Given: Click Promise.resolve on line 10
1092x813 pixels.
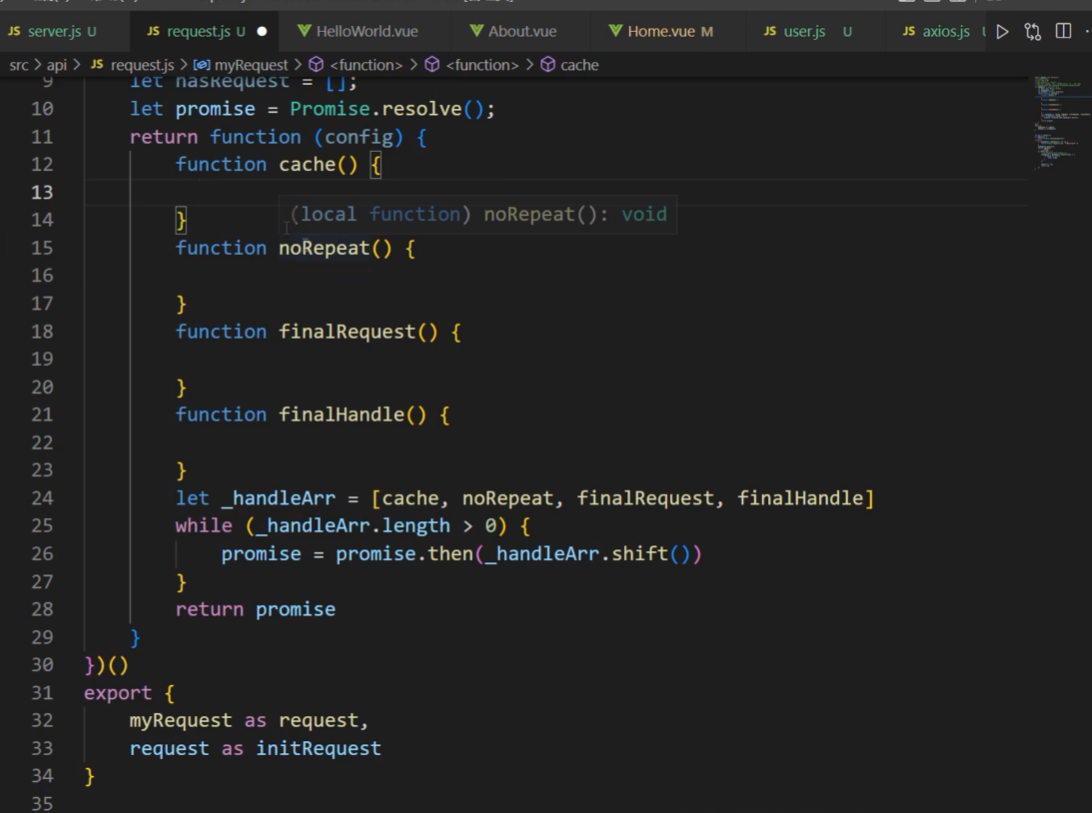Looking at the screenshot, I should pyautogui.click(x=376, y=109).
